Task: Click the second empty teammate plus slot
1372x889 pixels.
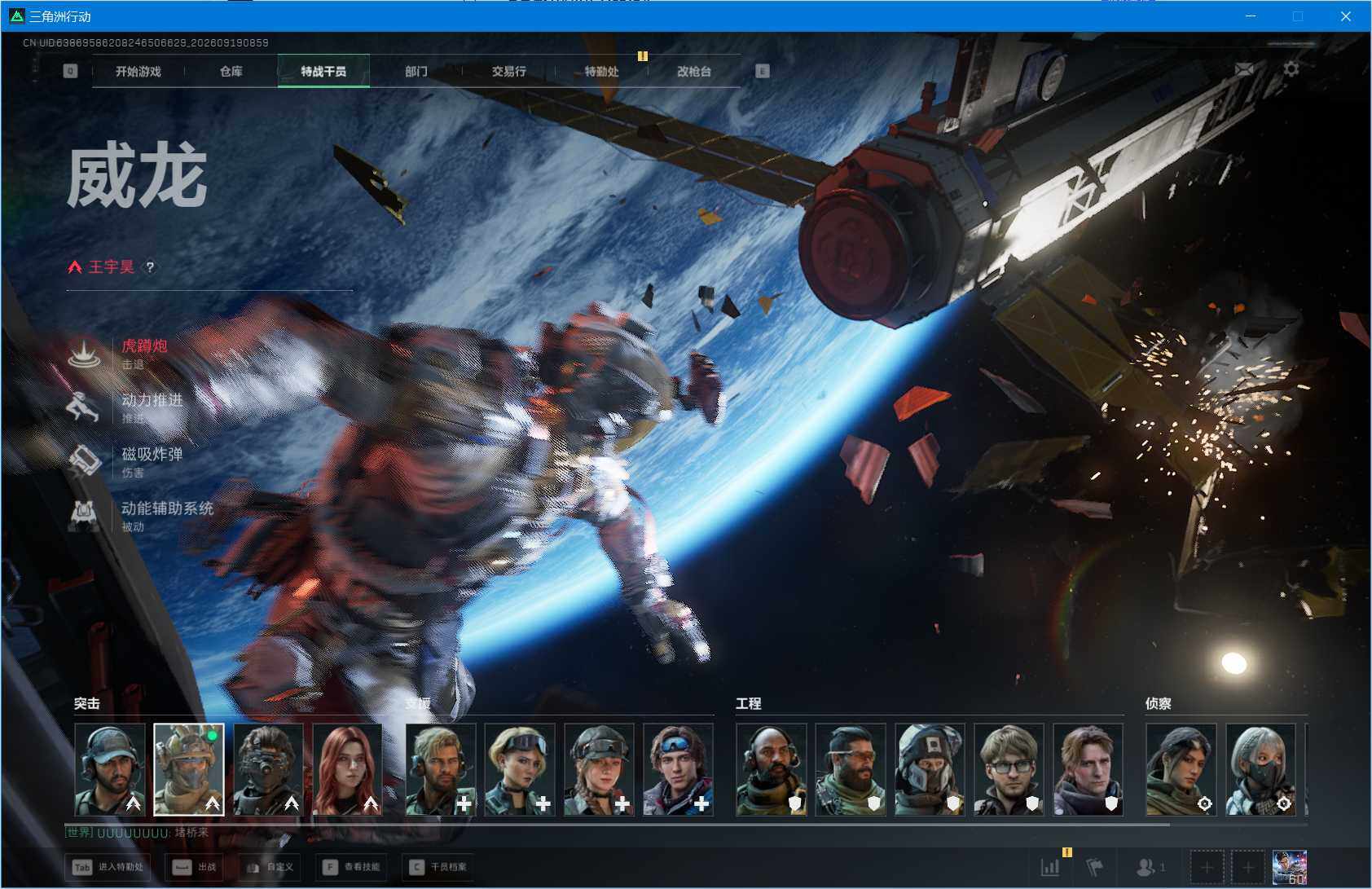Action: tap(1248, 867)
